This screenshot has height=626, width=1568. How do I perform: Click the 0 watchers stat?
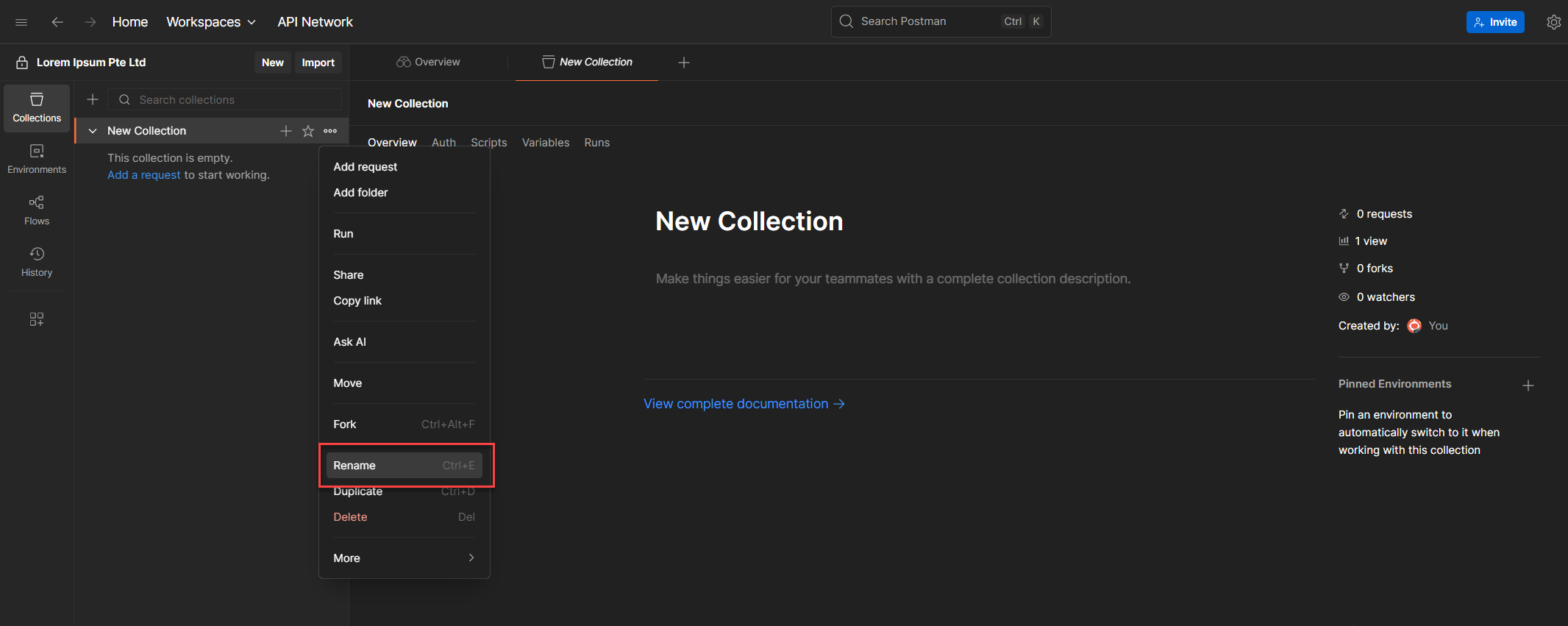1377,297
